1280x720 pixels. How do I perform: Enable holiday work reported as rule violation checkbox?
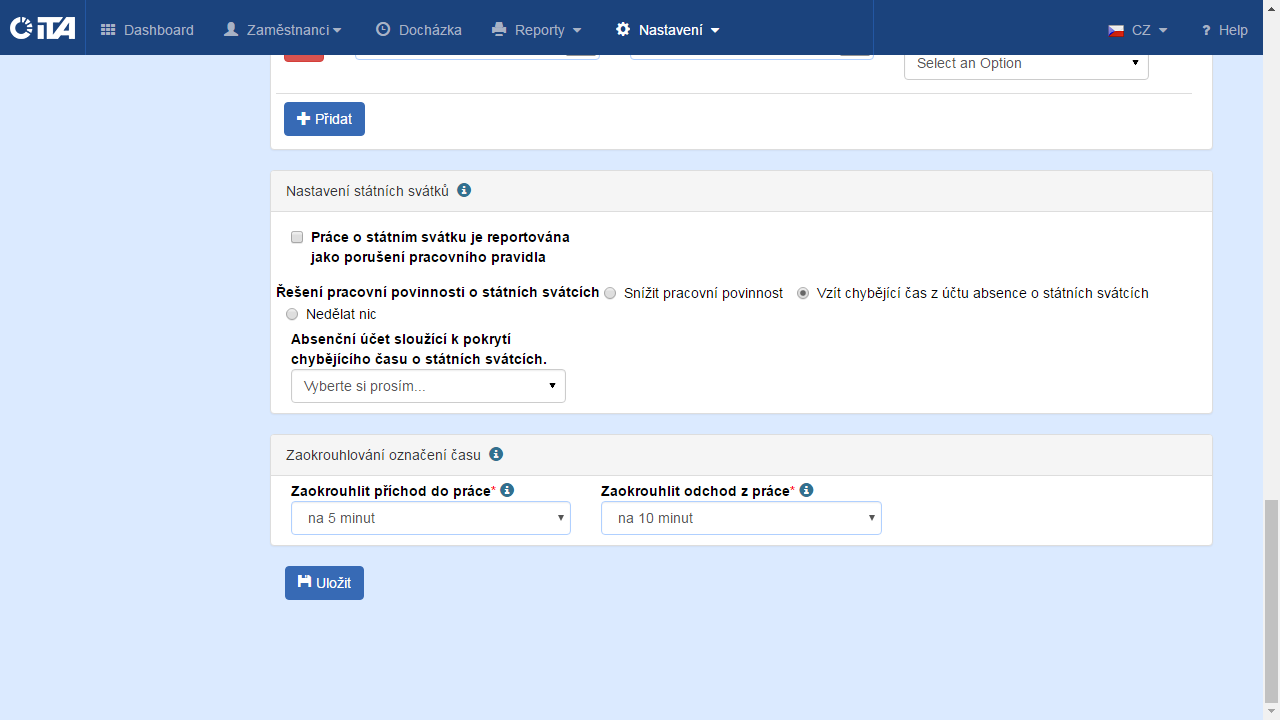tap(297, 237)
